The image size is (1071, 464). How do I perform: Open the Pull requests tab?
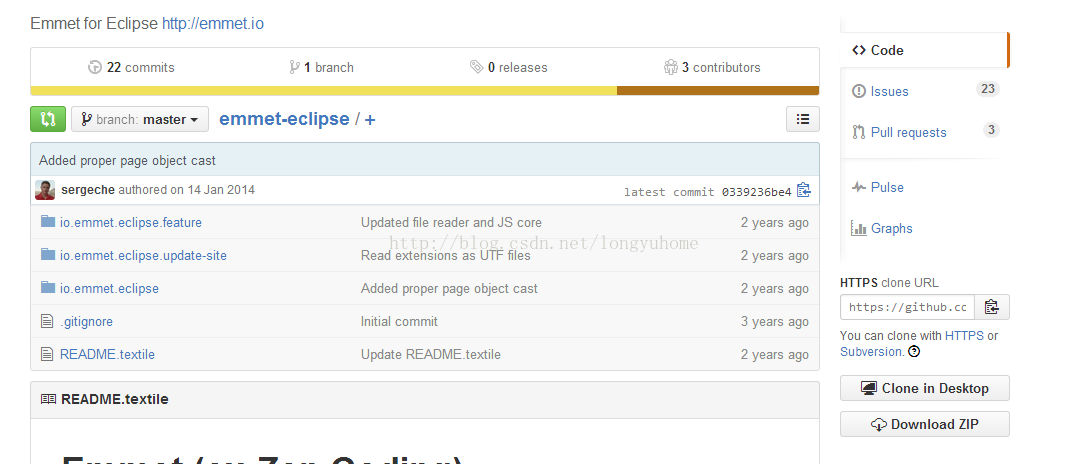(x=908, y=132)
